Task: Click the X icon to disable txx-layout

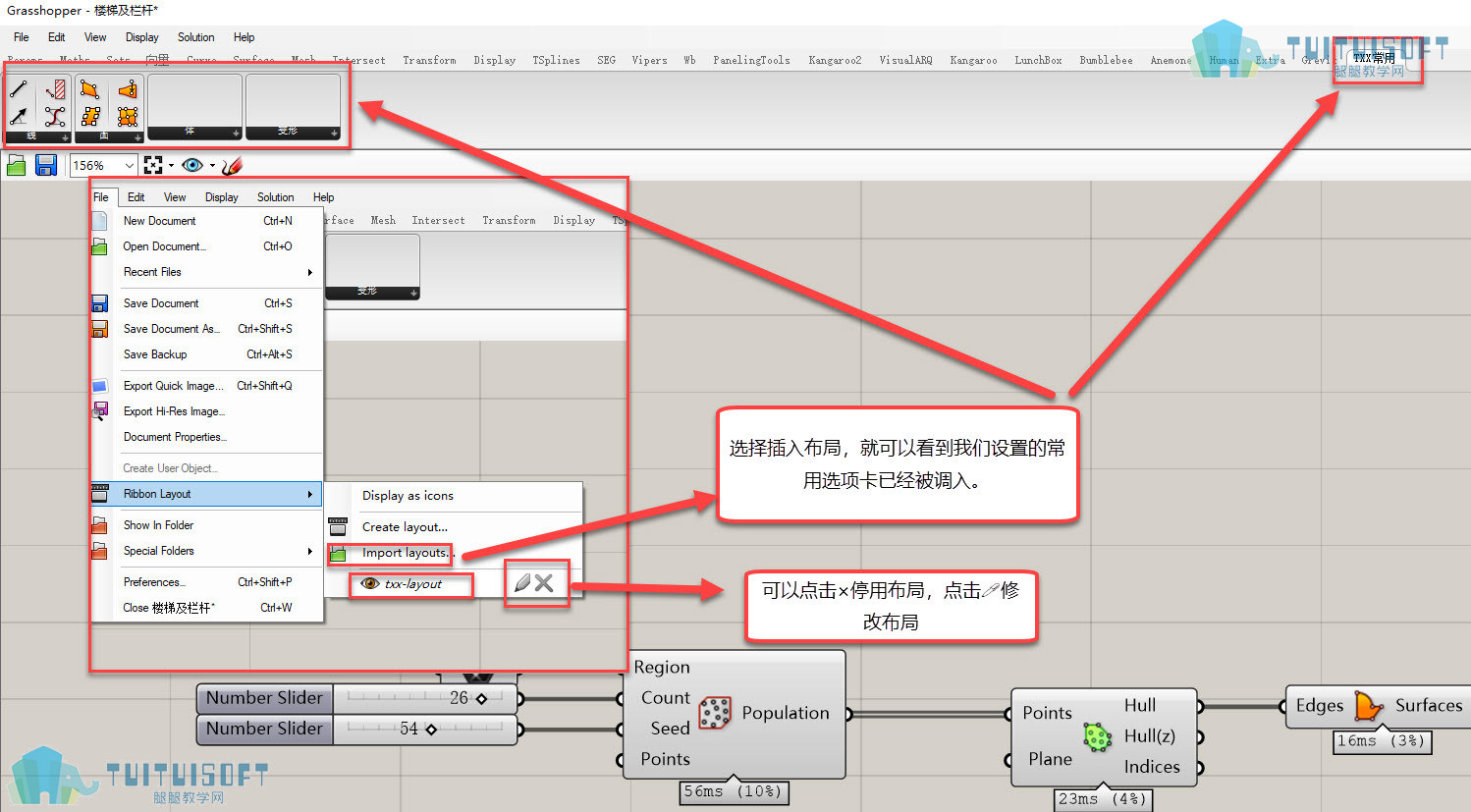Action: pyautogui.click(x=544, y=583)
